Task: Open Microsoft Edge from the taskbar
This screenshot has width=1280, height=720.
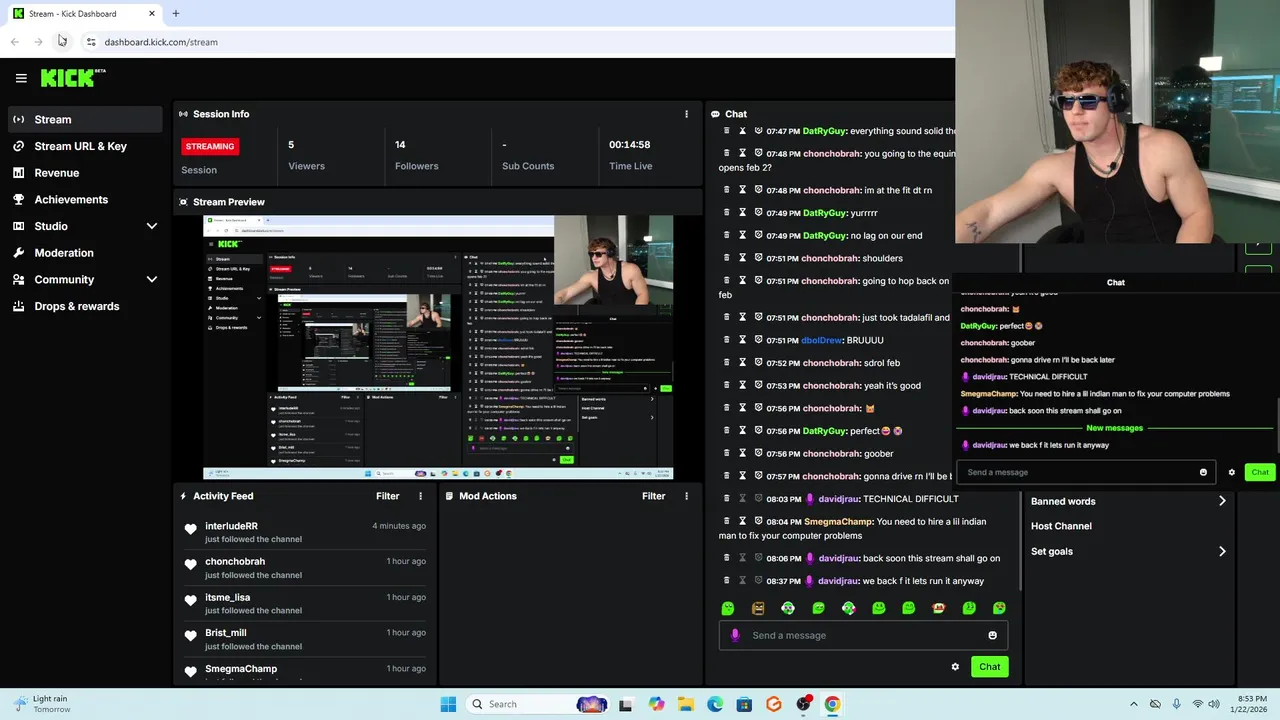Action: click(x=715, y=704)
